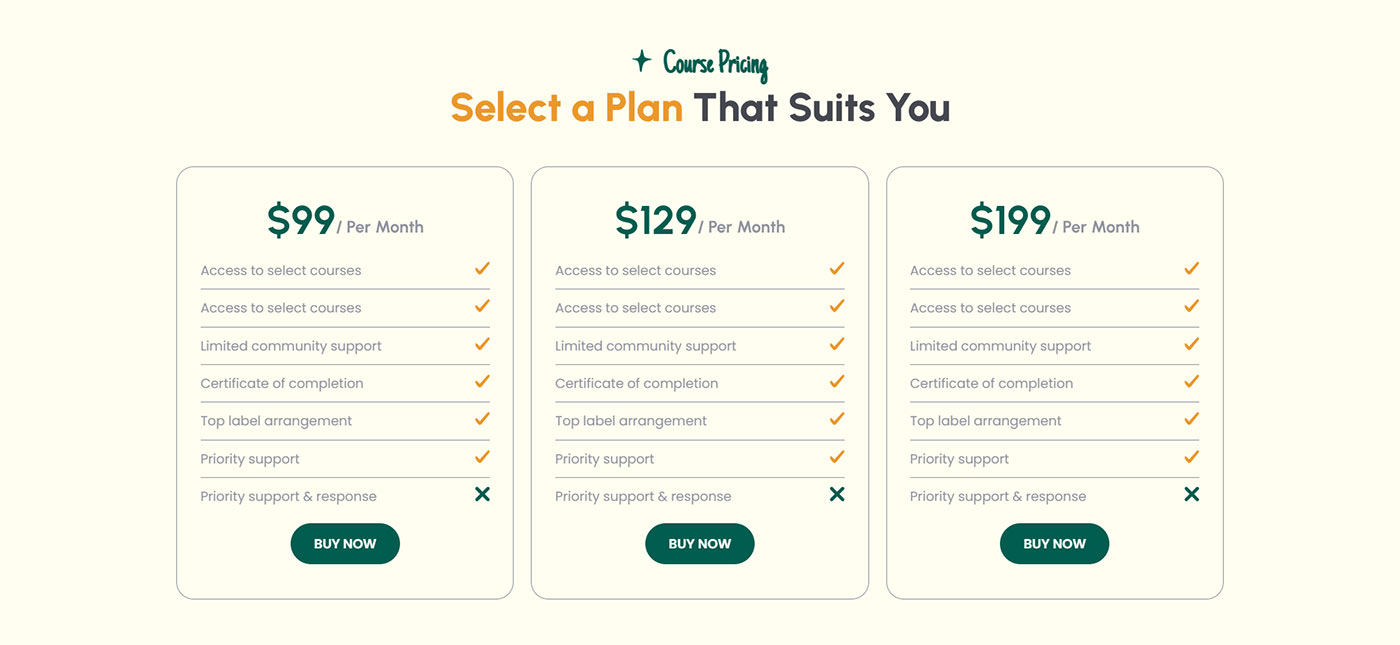Click the Buy Now button in $199 plan

click(1054, 544)
